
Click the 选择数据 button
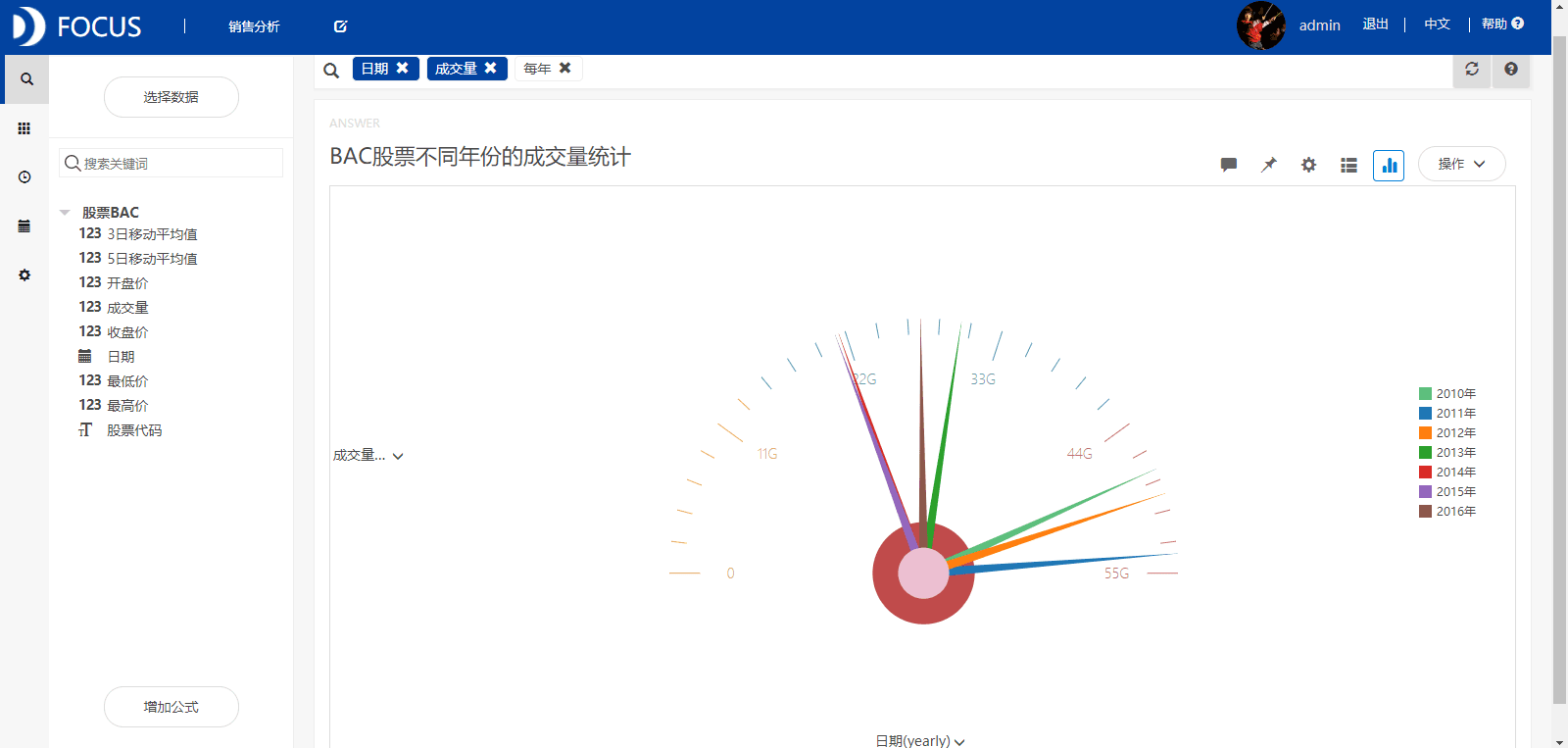point(171,97)
